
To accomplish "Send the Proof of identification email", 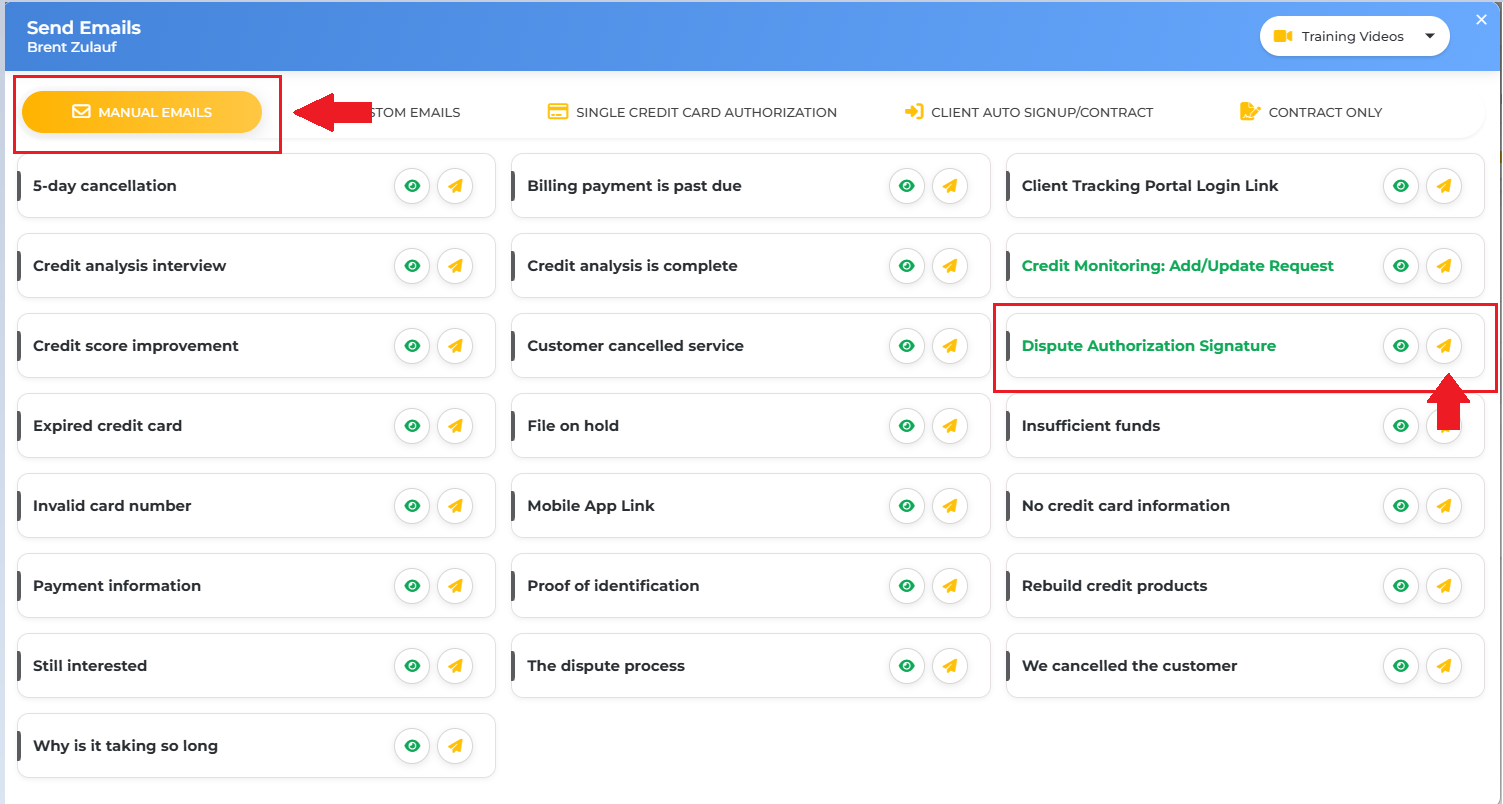I will pos(950,586).
